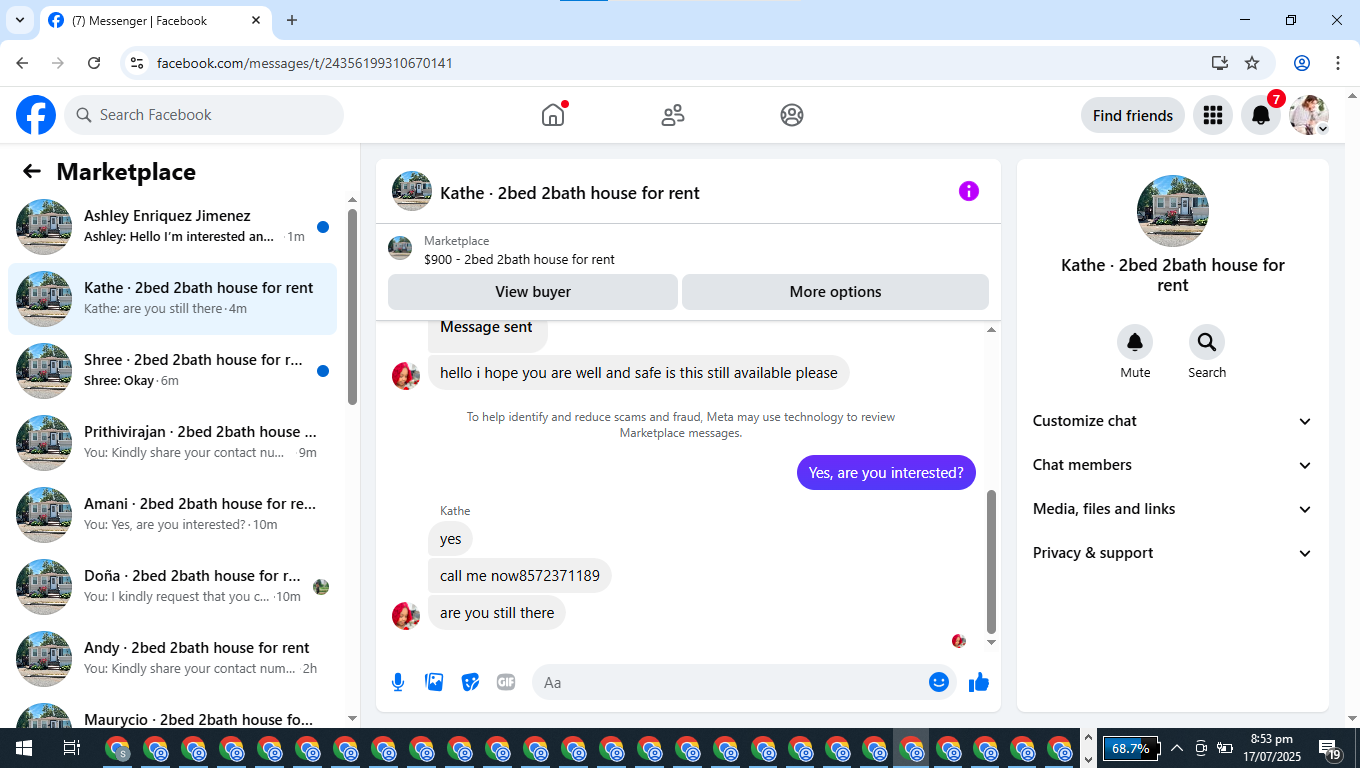Attach a photo using the image icon
The width and height of the screenshot is (1360, 768).
[x=434, y=682]
